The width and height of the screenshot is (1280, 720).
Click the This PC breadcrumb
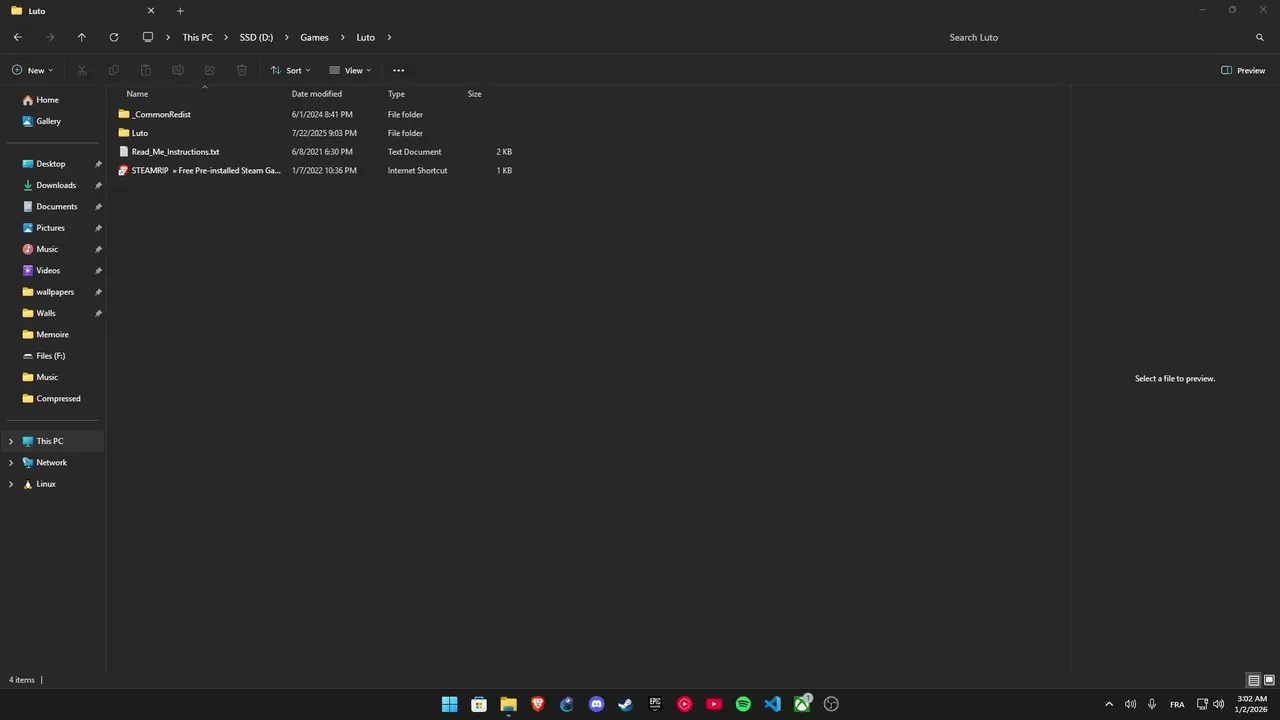[x=197, y=37]
